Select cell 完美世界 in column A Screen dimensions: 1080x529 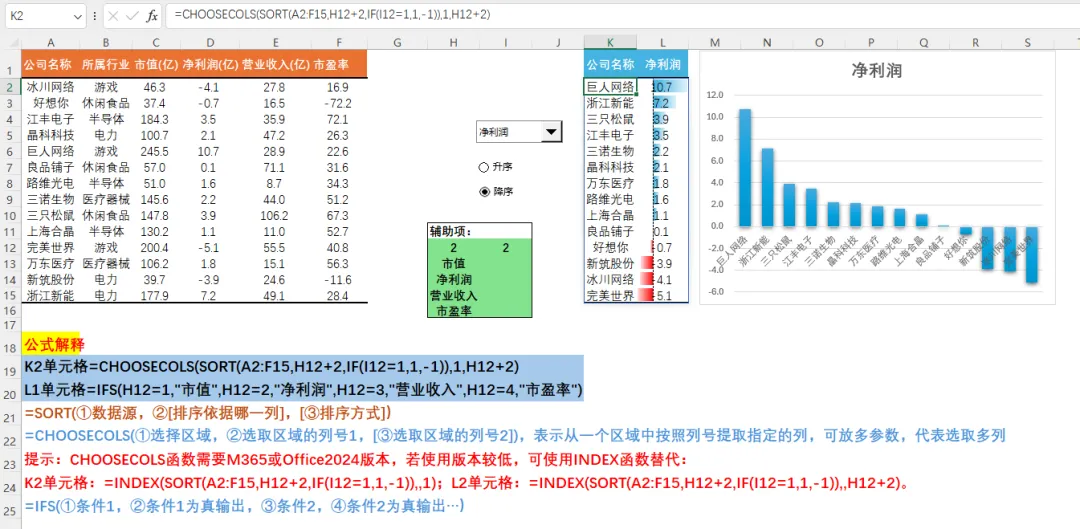[50, 248]
